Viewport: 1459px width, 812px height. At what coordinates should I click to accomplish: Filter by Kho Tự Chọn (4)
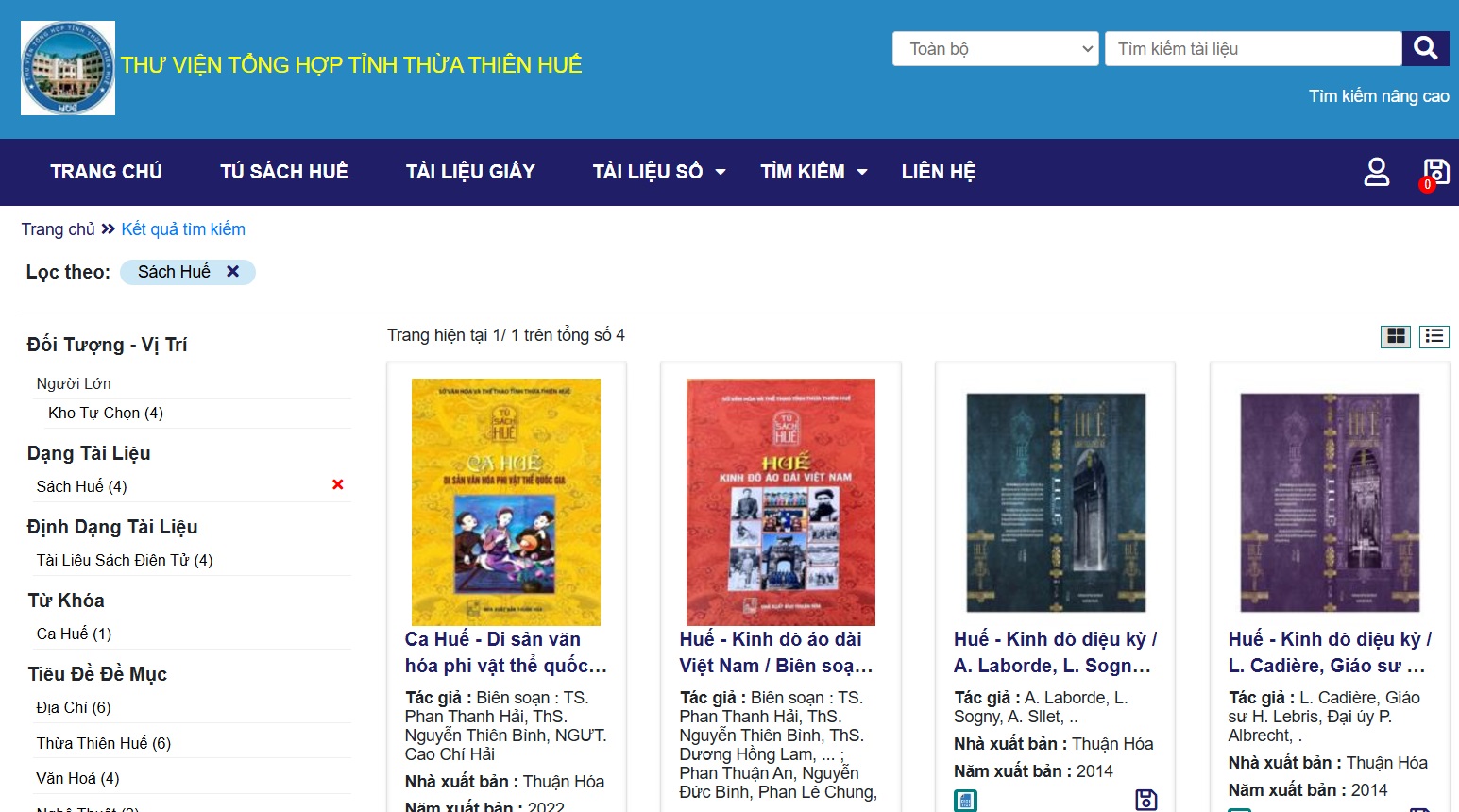coord(106,413)
